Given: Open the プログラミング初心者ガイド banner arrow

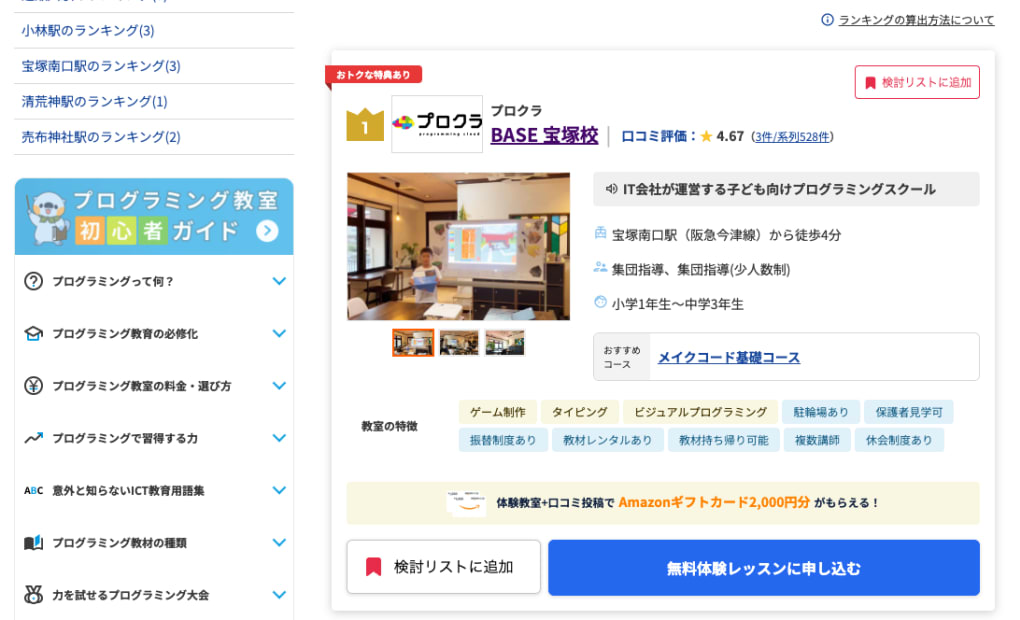Looking at the screenshot, I should point(265,227).
